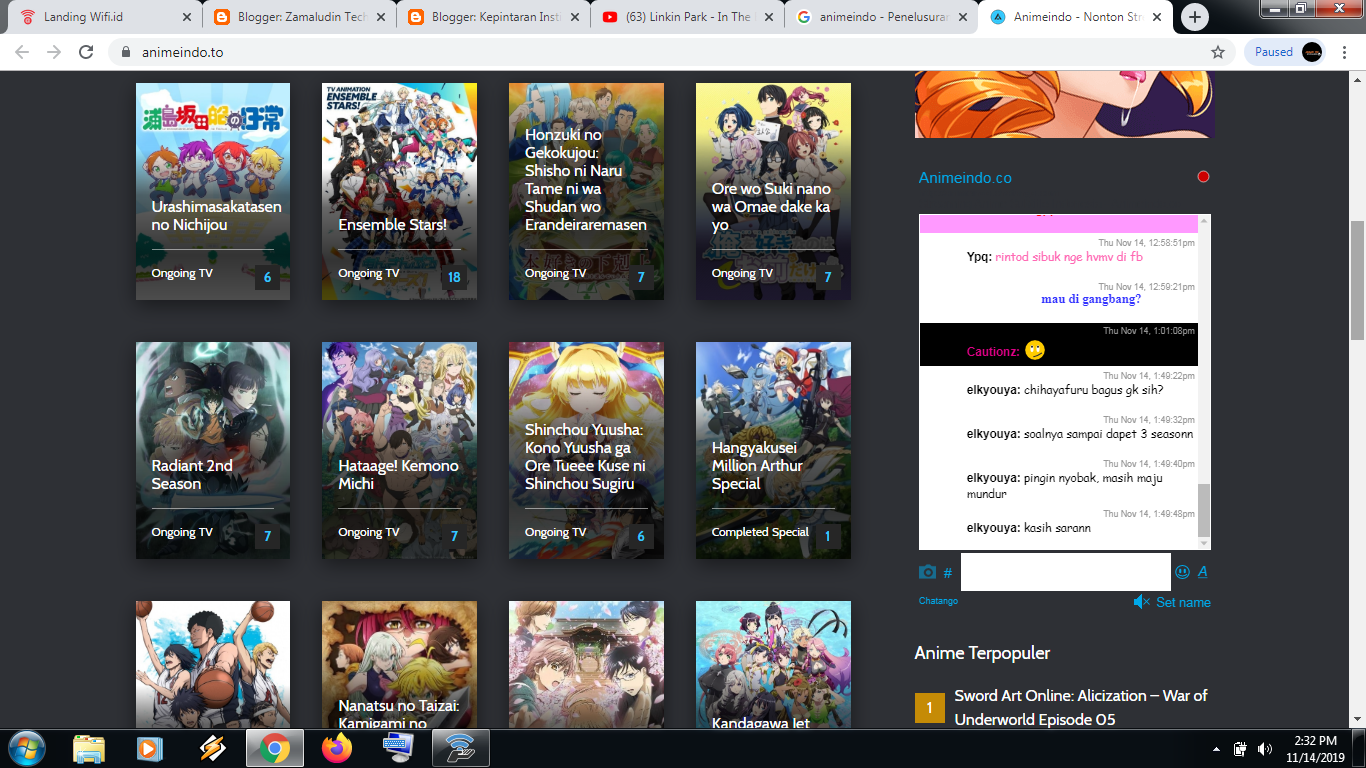Click the Set name link in chat
This screenshot has height=768, width=1366.
point(1183,602)
